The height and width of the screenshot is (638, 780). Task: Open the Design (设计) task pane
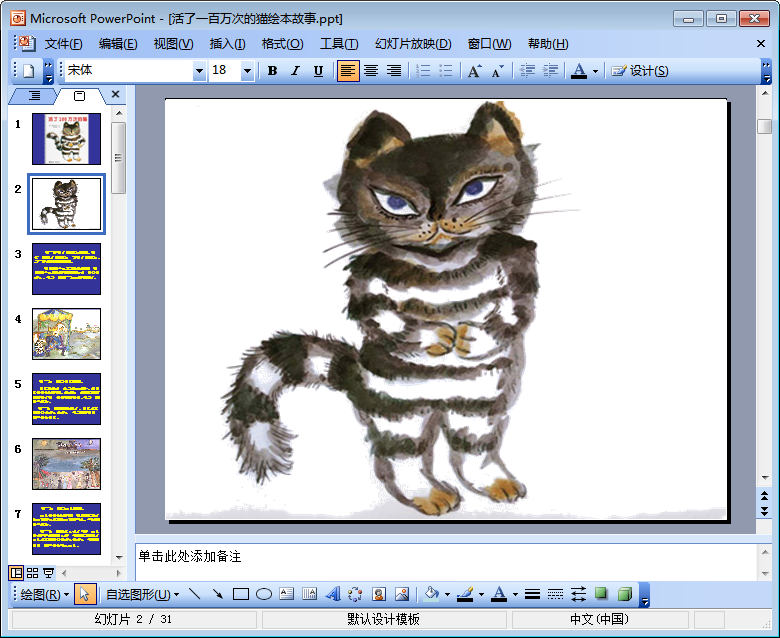tap(640, 71)
